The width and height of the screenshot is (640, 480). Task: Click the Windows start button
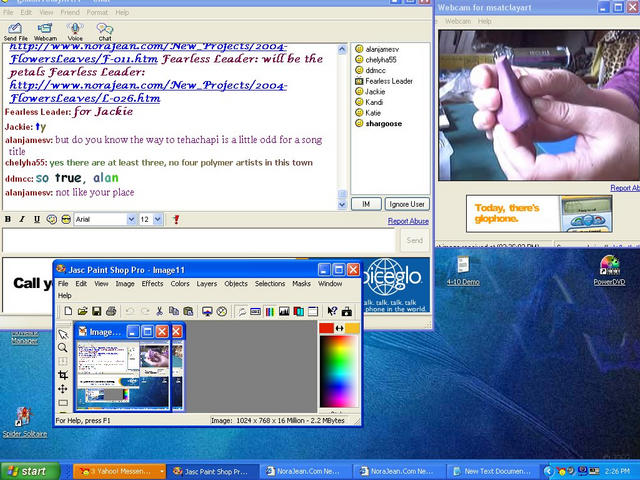click(x=30, y=471)
